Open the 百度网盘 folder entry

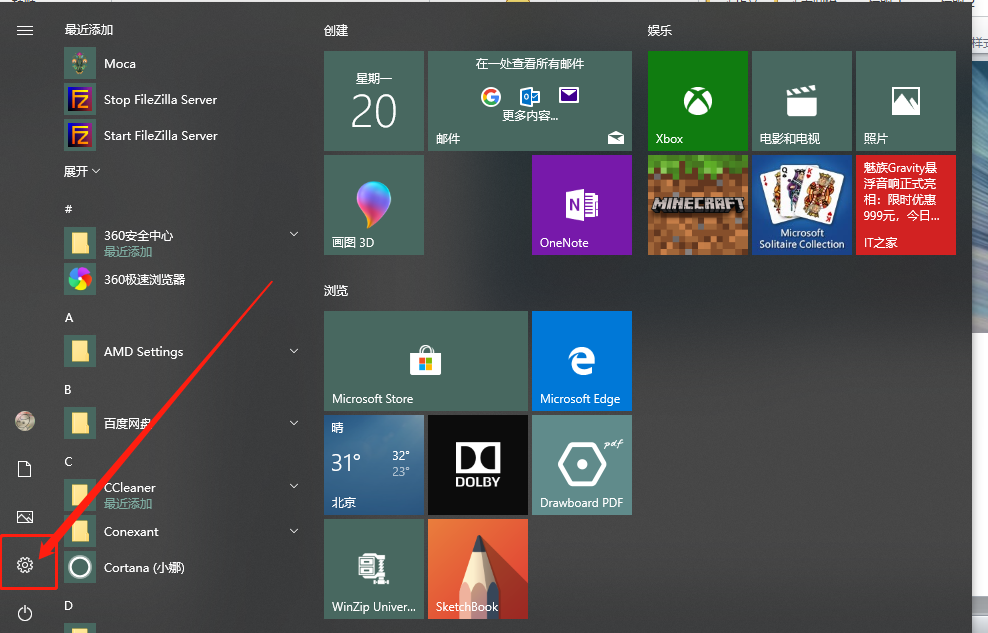(182, 423)
